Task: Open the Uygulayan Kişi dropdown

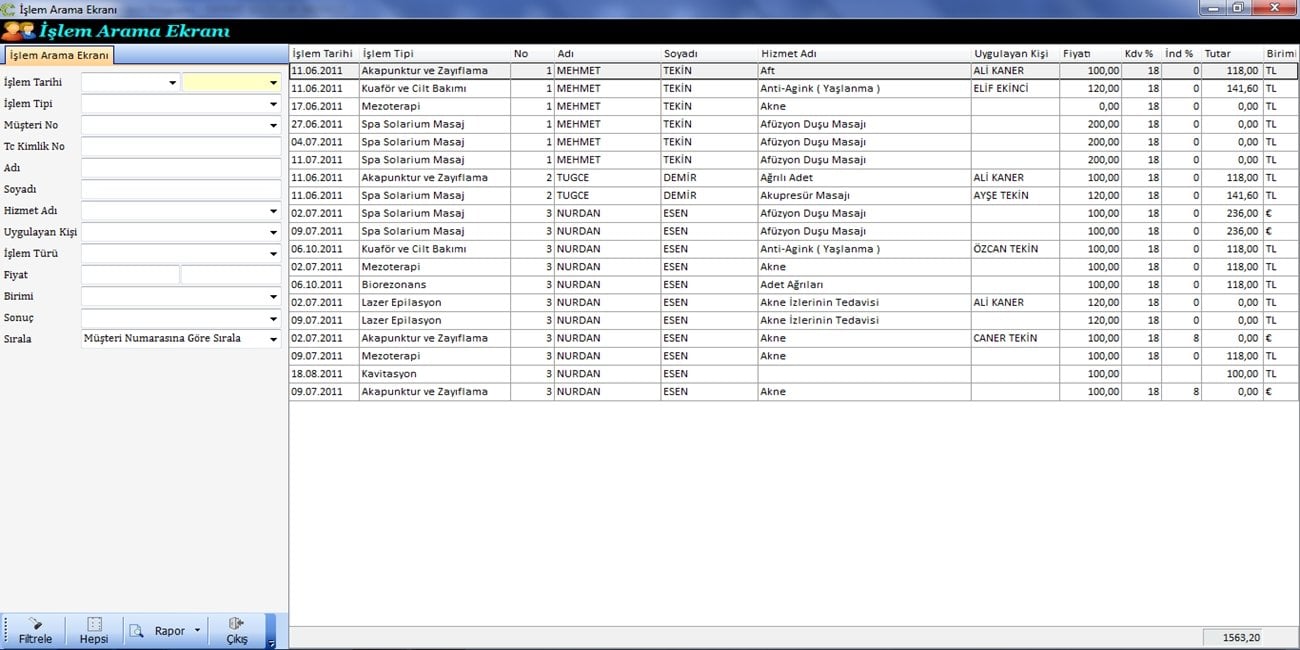Action: (x=273, y=233)
